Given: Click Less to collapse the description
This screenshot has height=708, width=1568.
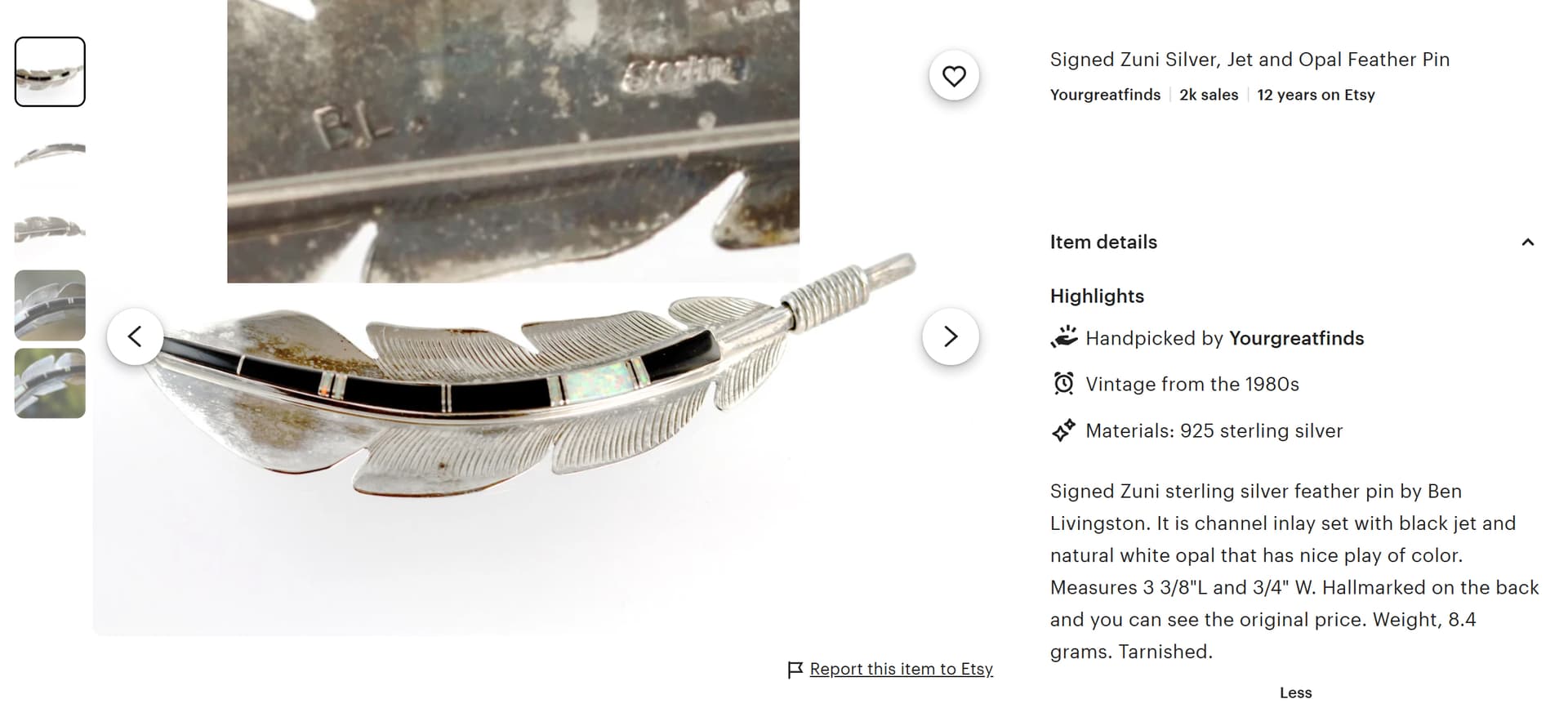Looking at the screenshot, I should (x=1295, y=692).
